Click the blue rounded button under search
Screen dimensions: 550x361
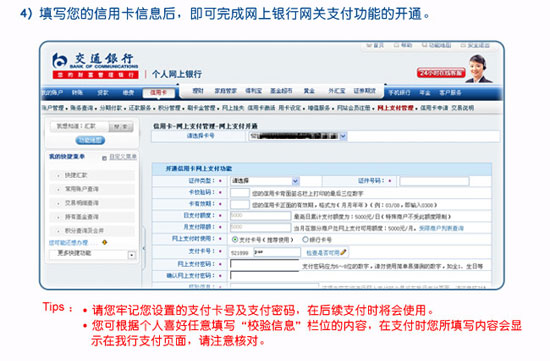pos(90,140)
